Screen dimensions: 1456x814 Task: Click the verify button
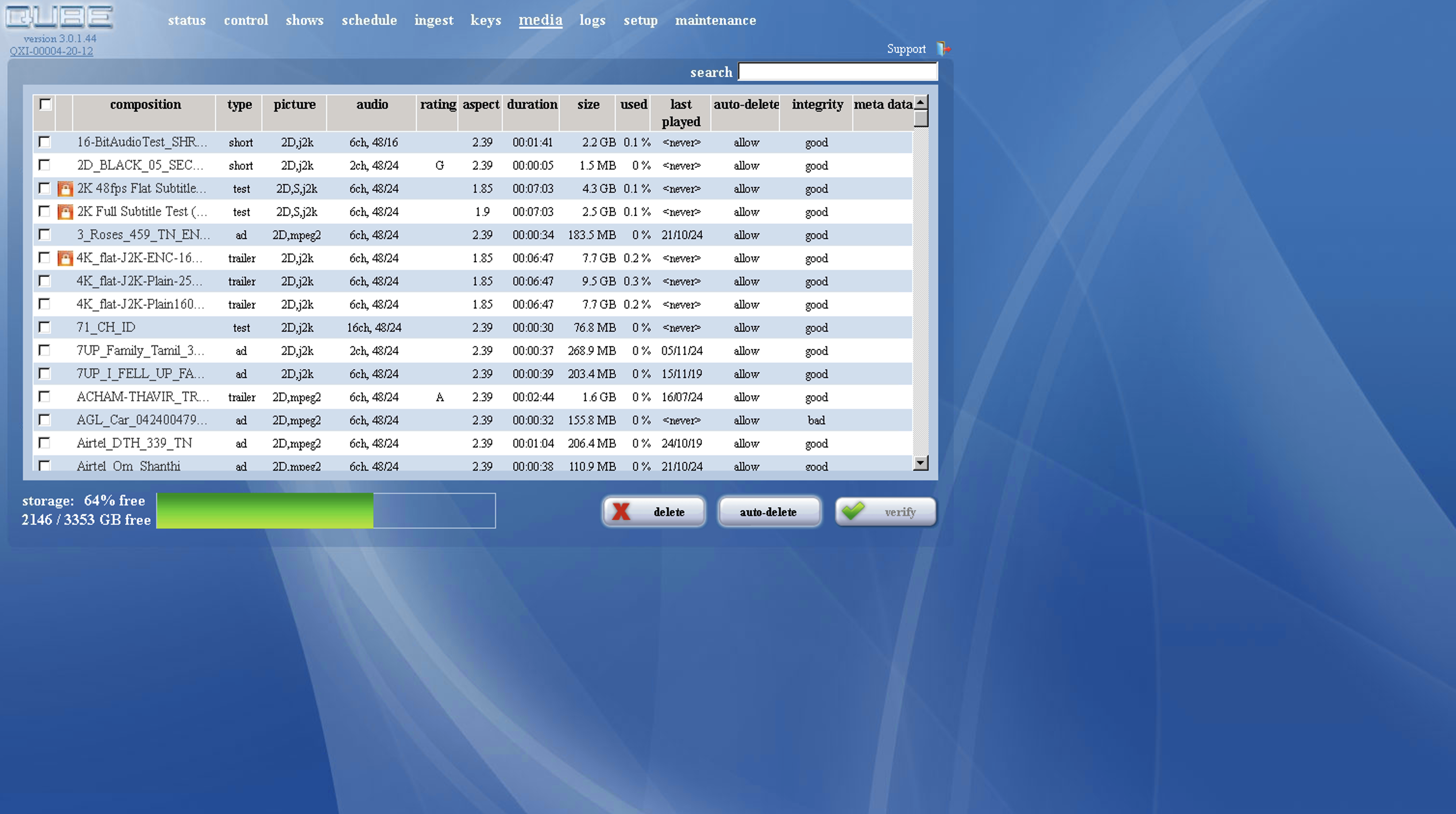coord(886,512)
